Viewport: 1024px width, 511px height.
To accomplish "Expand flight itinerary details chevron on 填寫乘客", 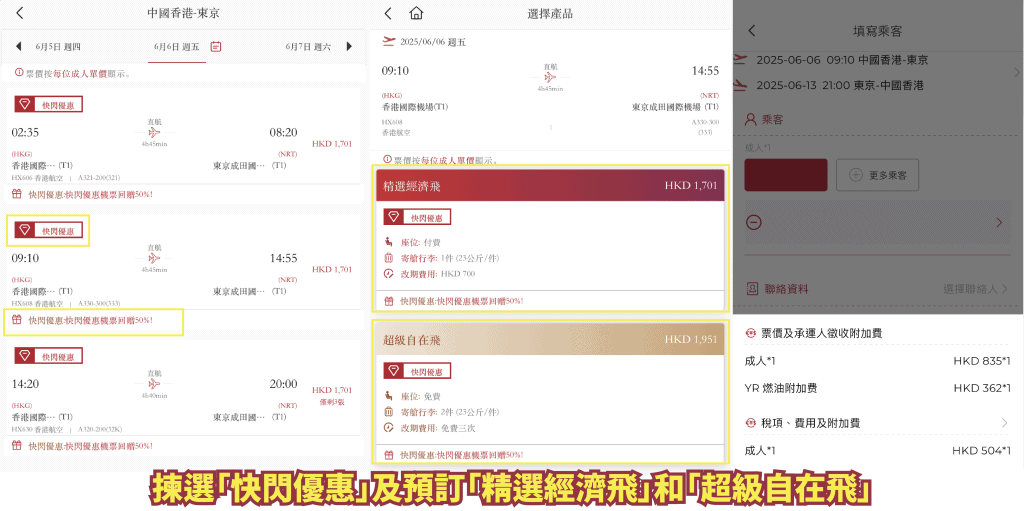I will point(1015,72).
